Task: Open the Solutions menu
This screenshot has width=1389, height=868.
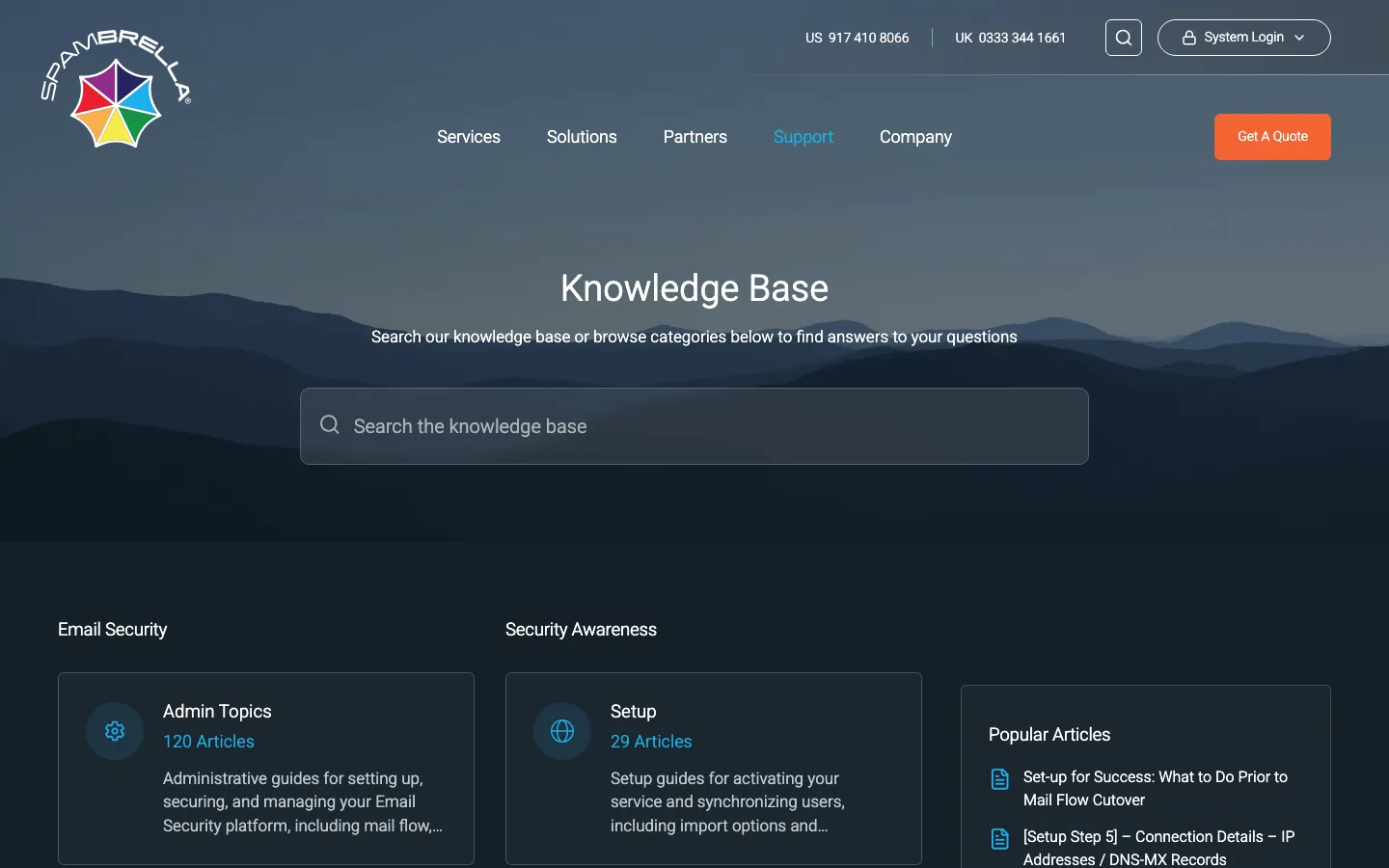Action: pyautogui.click(x=582, y=137)
